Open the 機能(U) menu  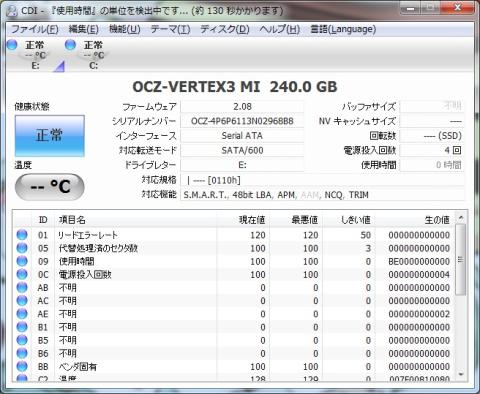(125, 29)
